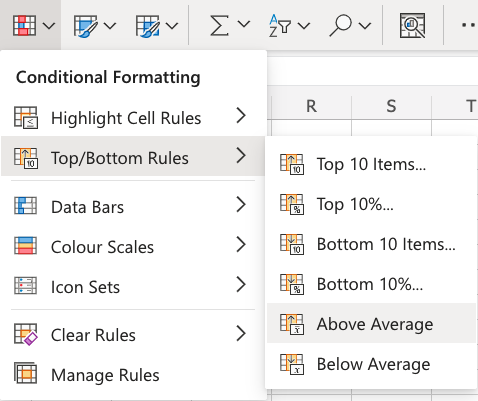Expand the Find & Select dropdown arrow
478x401 pixels.
point(365,25)
